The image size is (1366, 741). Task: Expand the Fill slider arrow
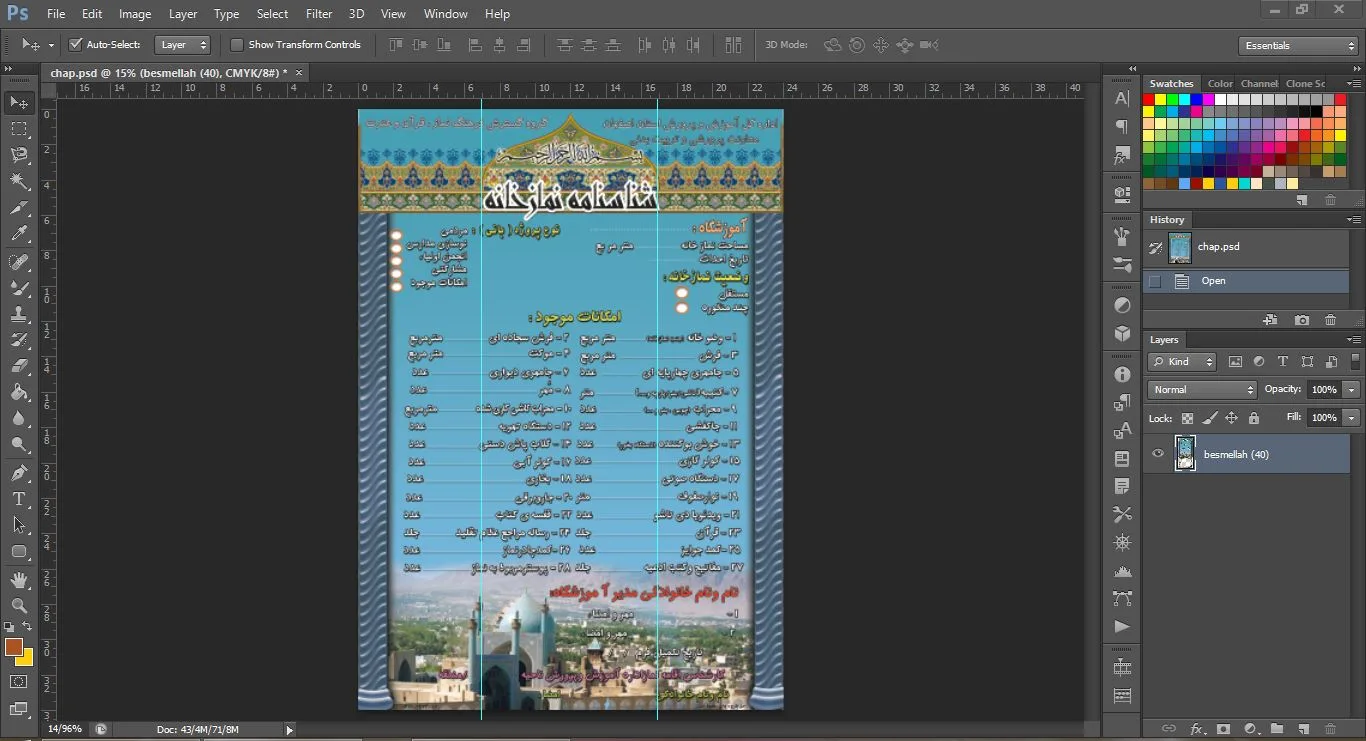point(1352,417)
